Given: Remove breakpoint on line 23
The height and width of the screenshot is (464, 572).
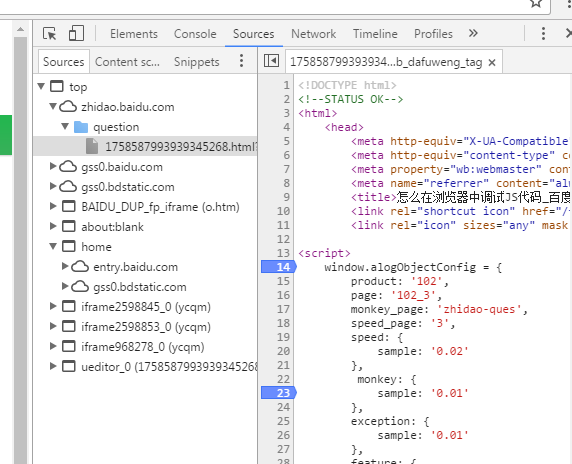Looking at the screenshot, I should (x=279, y=393).
